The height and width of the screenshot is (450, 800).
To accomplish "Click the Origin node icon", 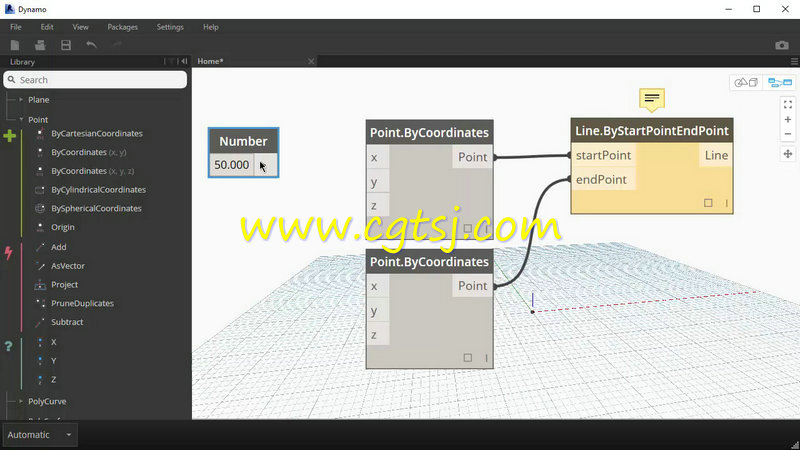I will click(x=40, y=227).
